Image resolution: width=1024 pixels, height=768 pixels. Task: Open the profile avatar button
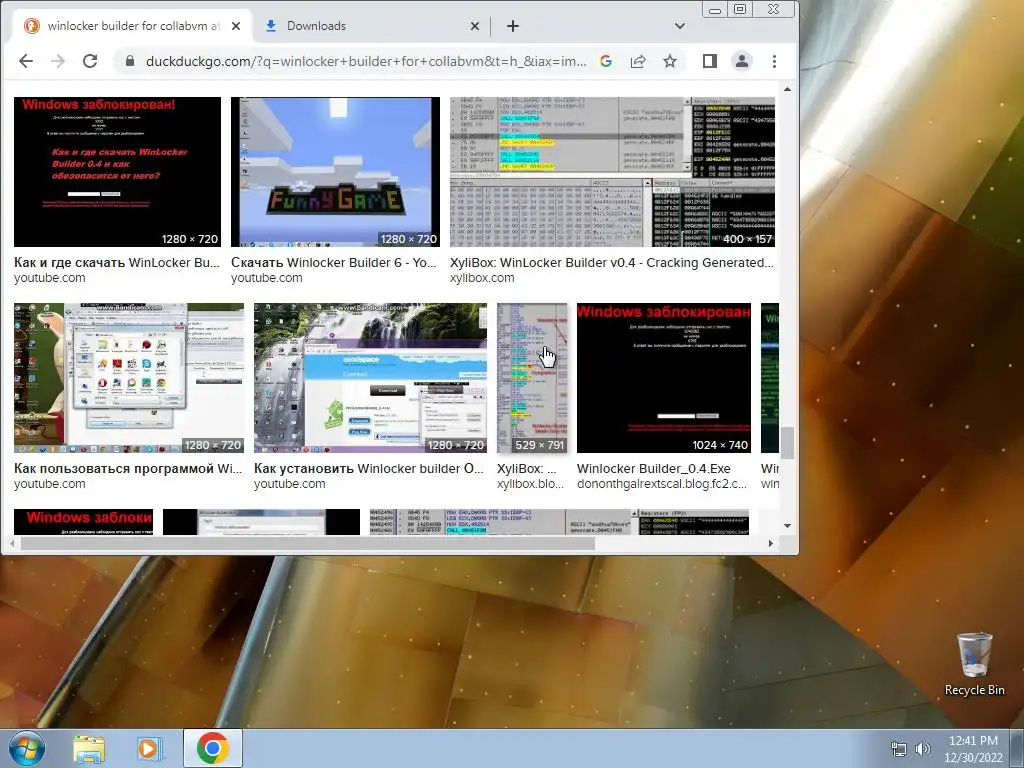pyautogui.click(x=742, y=61)
